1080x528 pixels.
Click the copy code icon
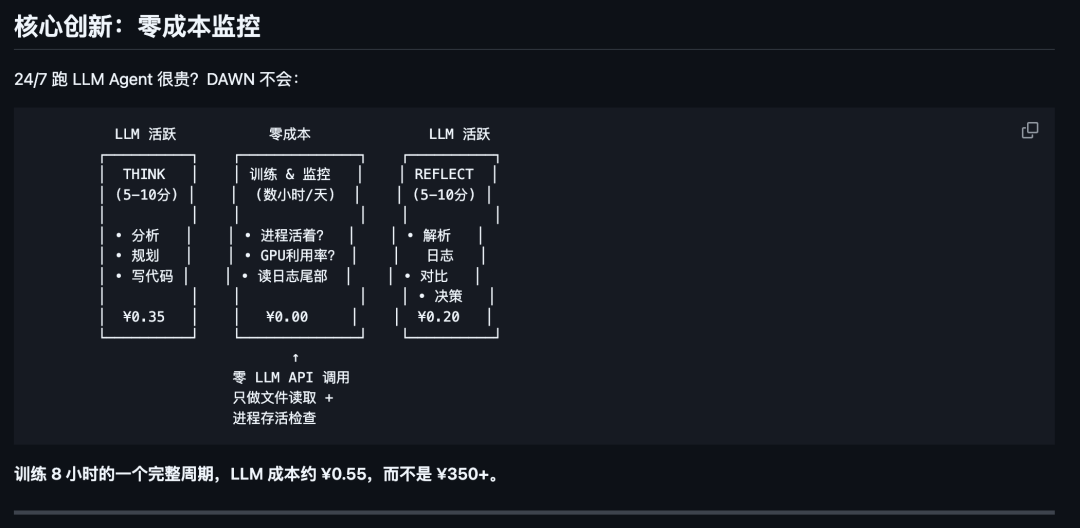(x=1029, y=131)
